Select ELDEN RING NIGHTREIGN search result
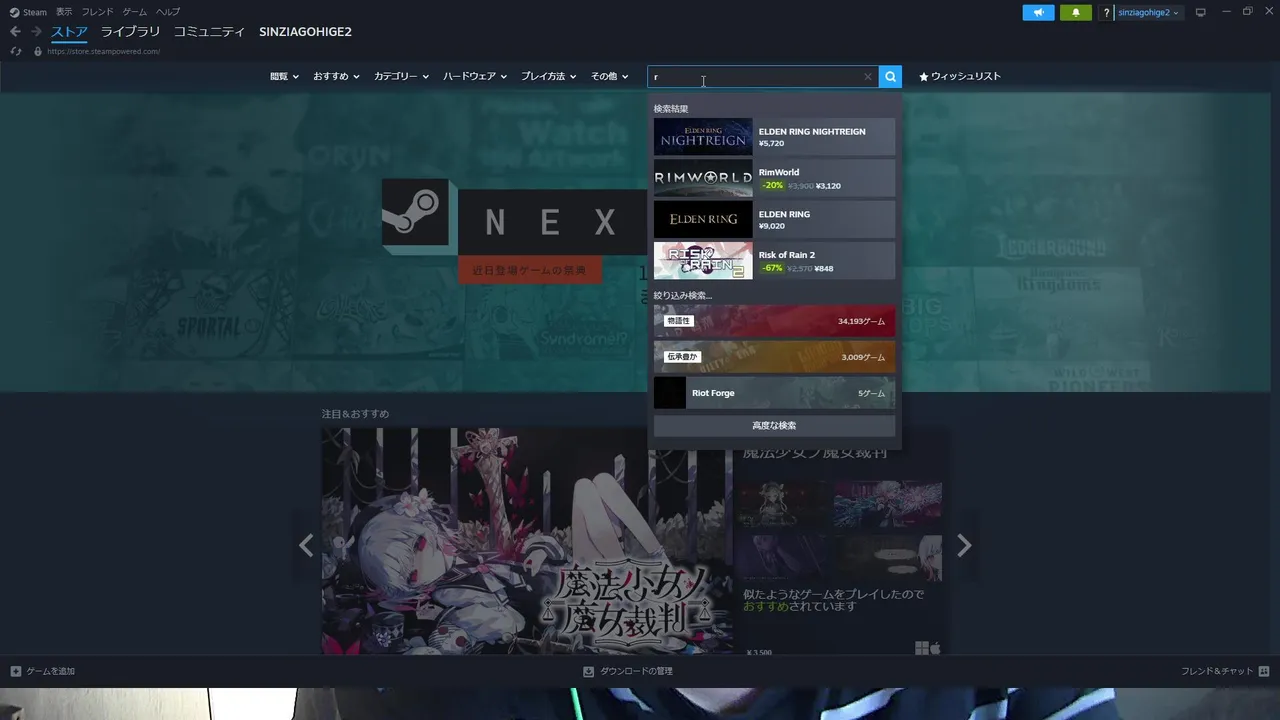1280x720 pixels. point(774,137)
